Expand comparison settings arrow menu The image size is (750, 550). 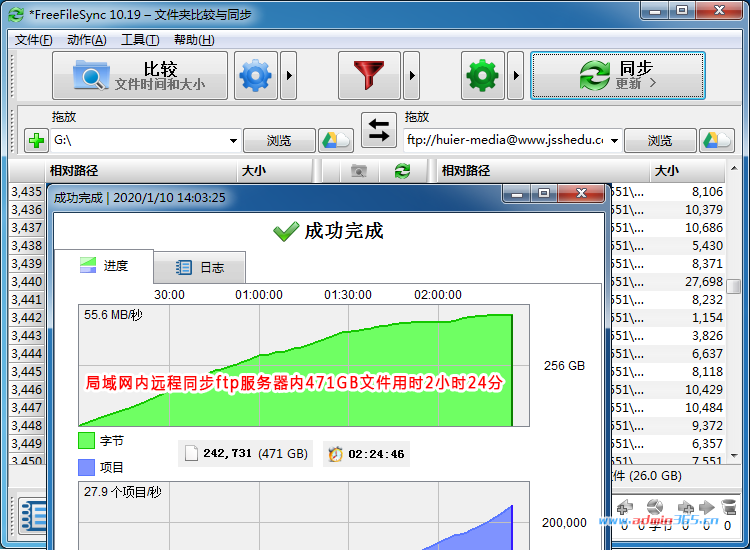288,76
